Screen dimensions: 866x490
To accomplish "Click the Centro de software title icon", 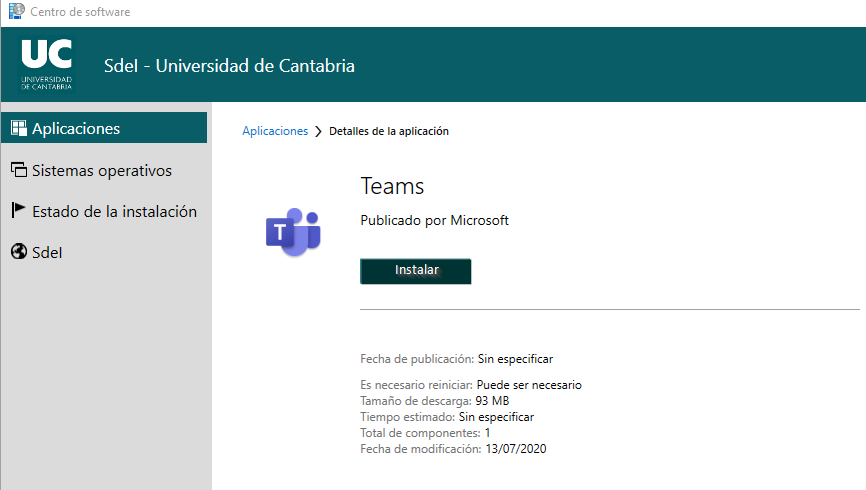I will click(x=17, y=11).
